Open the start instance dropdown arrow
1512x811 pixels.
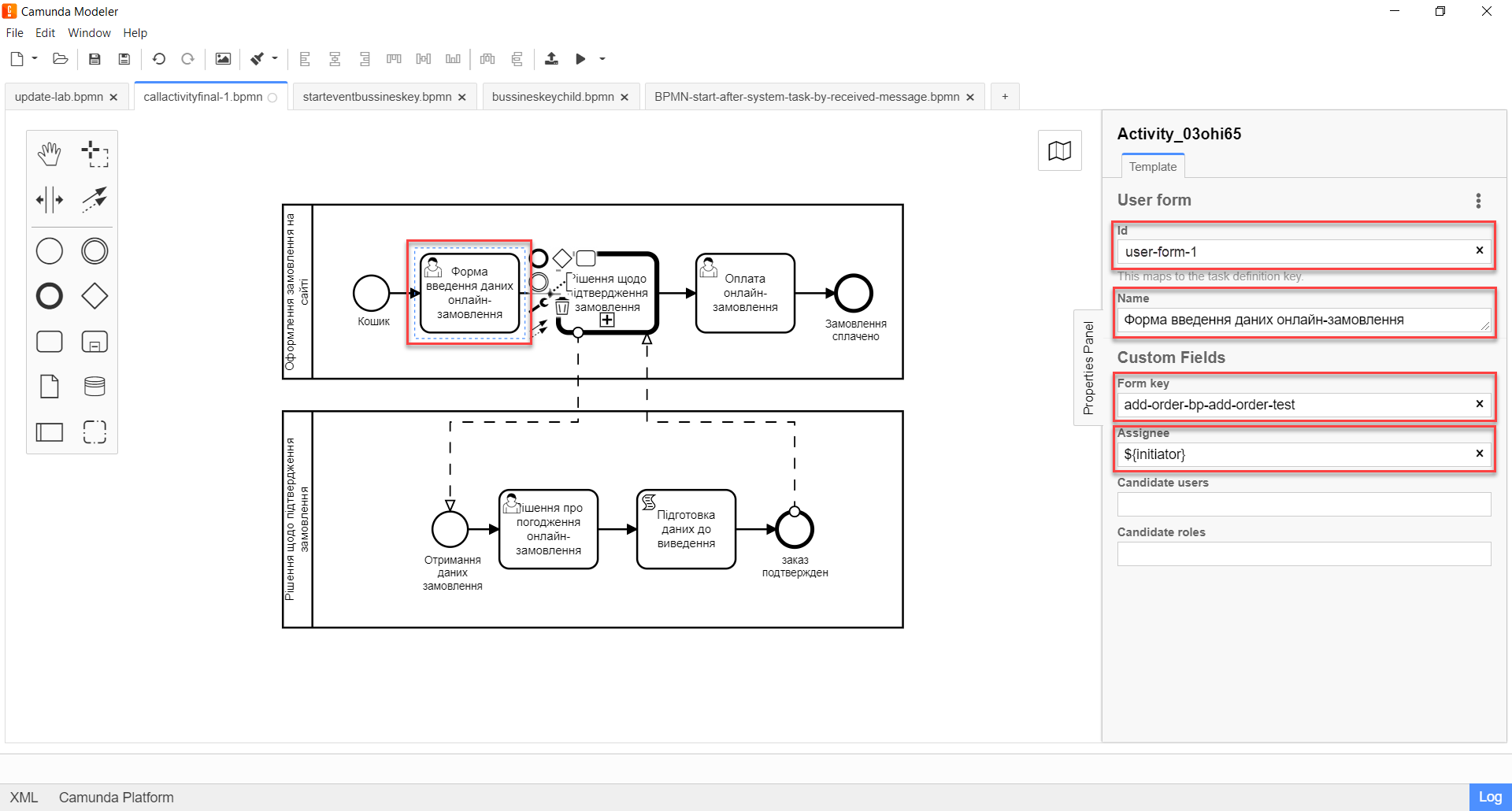(602, 59)
